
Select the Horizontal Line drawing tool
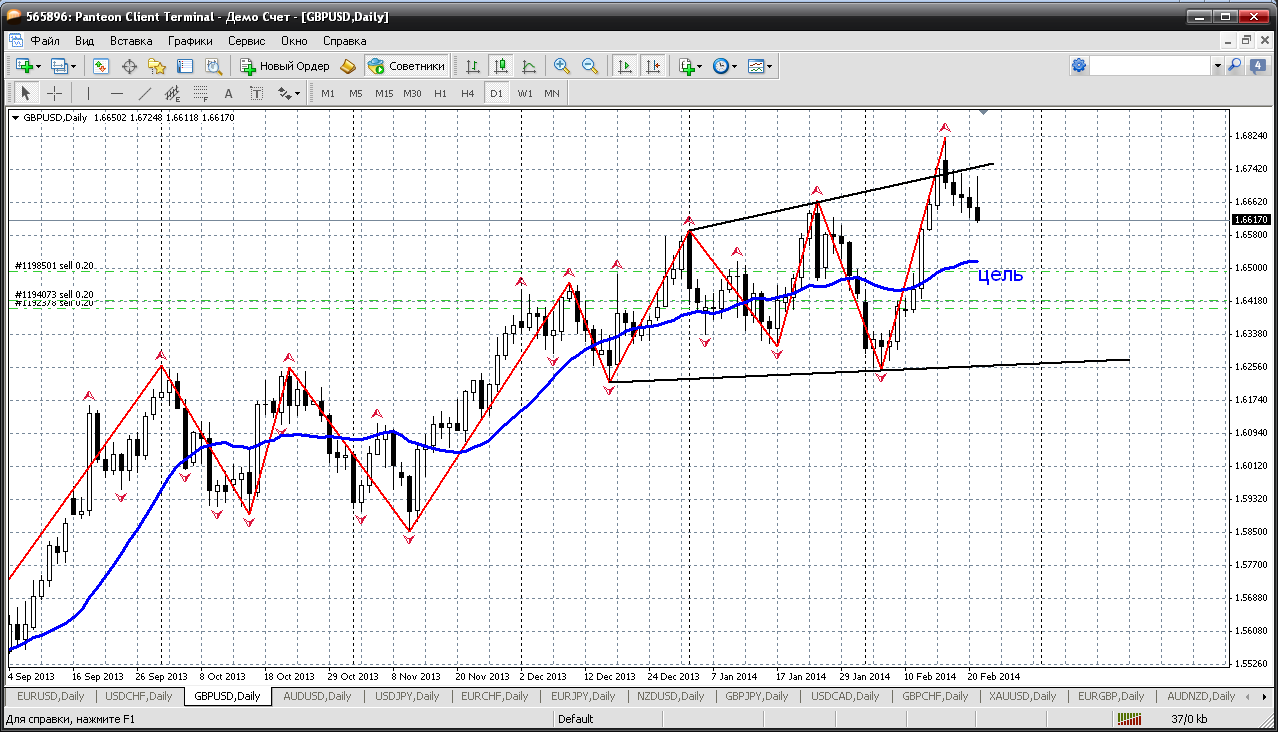point(116,93)
